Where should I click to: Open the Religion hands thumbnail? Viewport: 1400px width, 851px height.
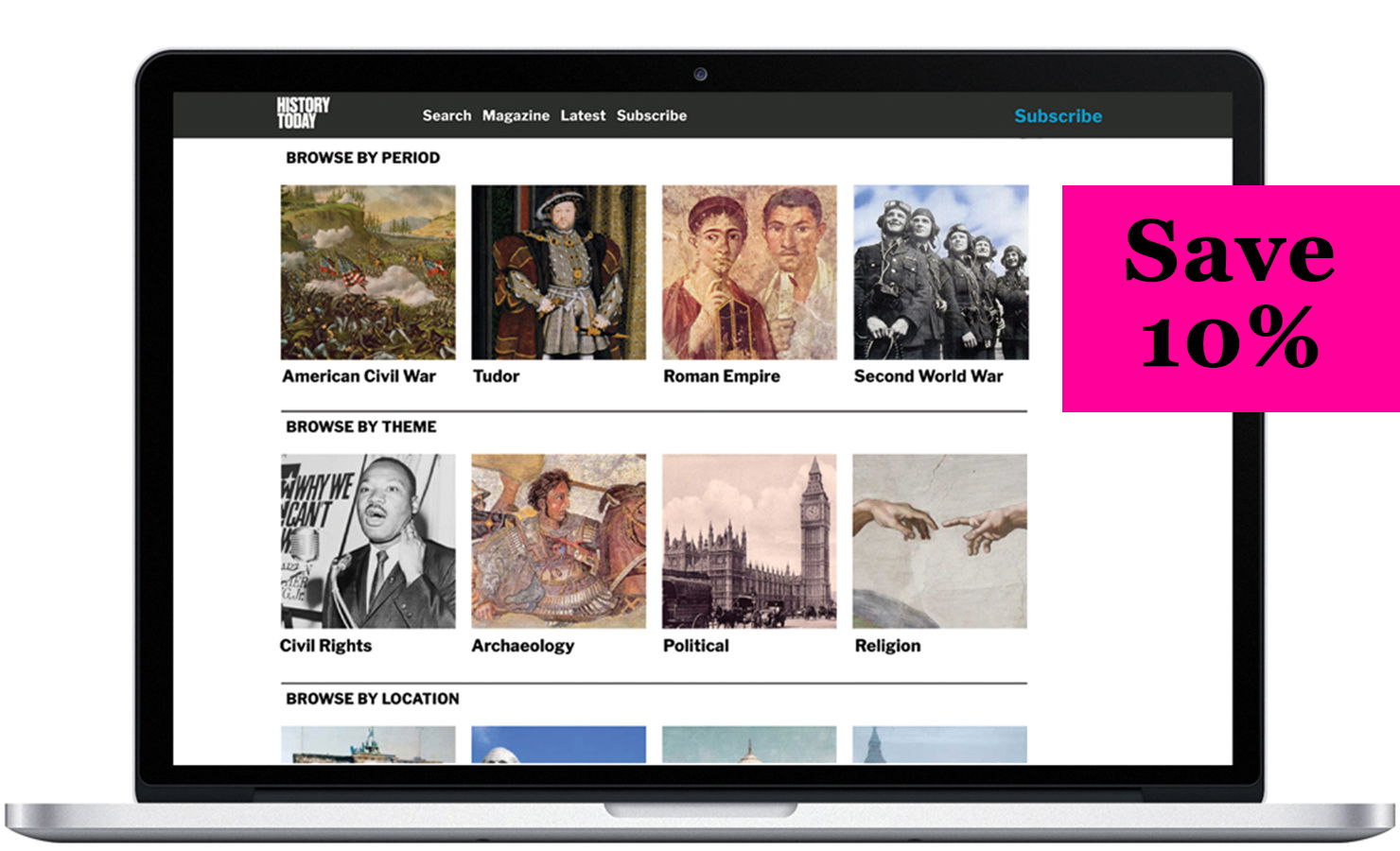tap(940, 541)
